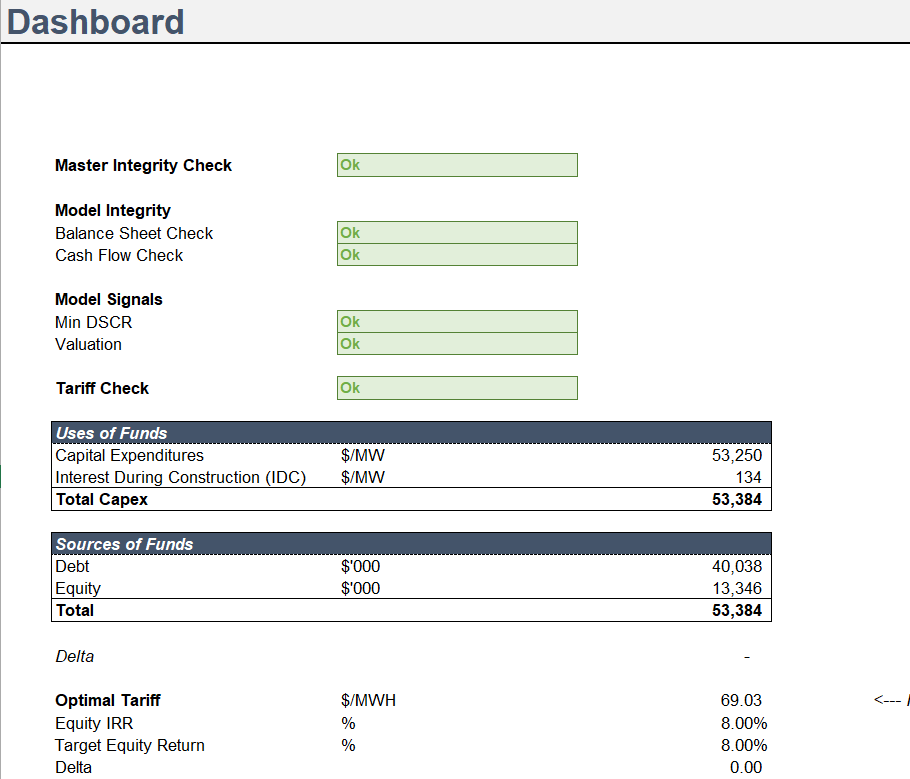910x779 pixels.
Task: Select the Uses of Funds header
Action: 112,433
